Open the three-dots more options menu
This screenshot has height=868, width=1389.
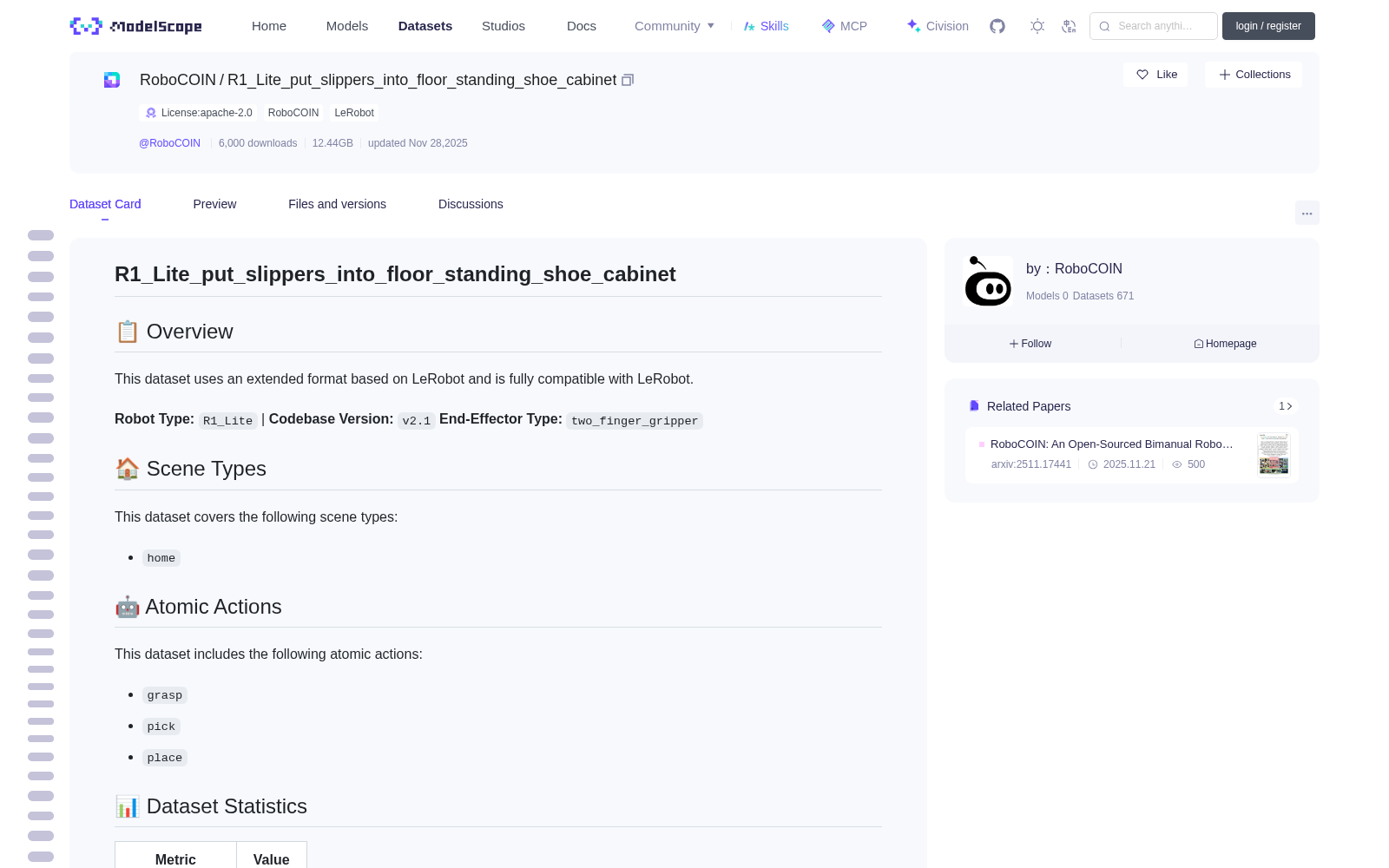pos(1307,213)
